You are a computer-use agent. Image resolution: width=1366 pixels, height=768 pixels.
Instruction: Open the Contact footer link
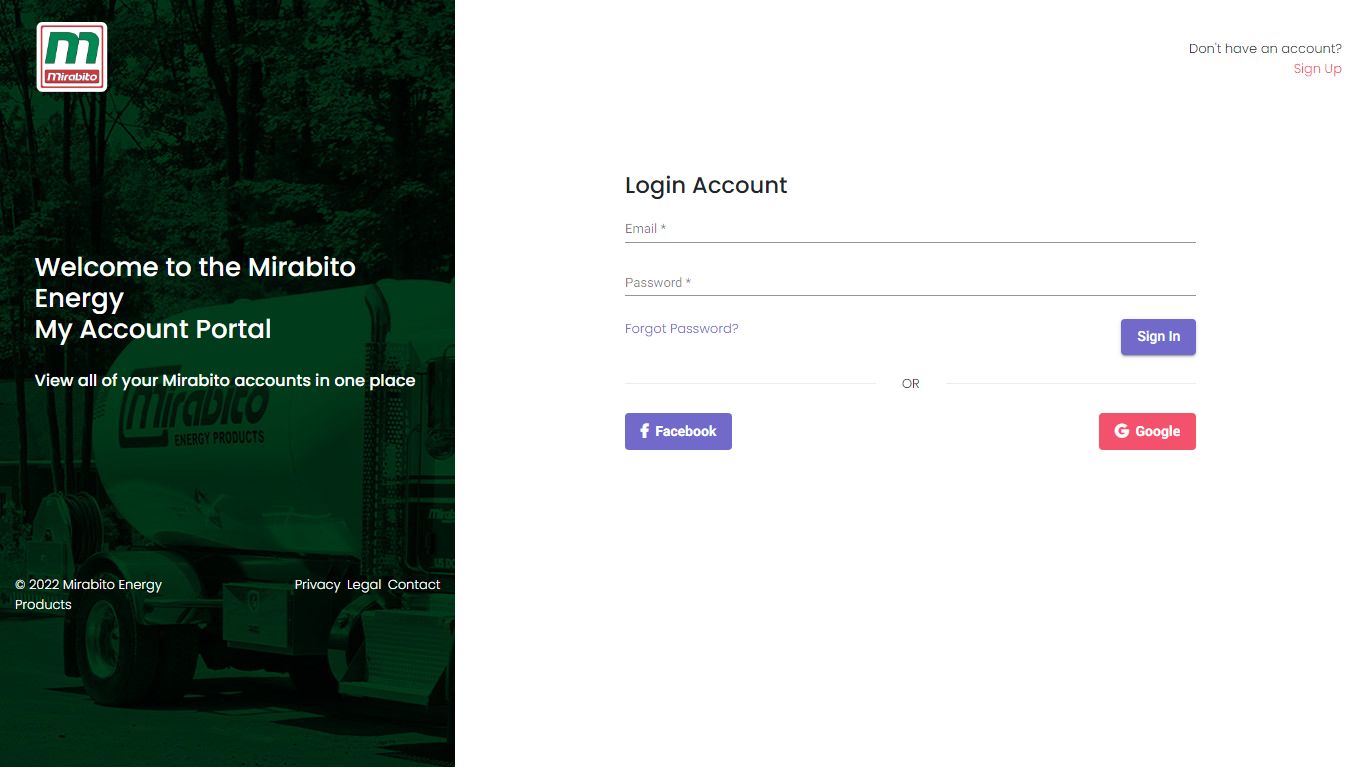[414, 584]
